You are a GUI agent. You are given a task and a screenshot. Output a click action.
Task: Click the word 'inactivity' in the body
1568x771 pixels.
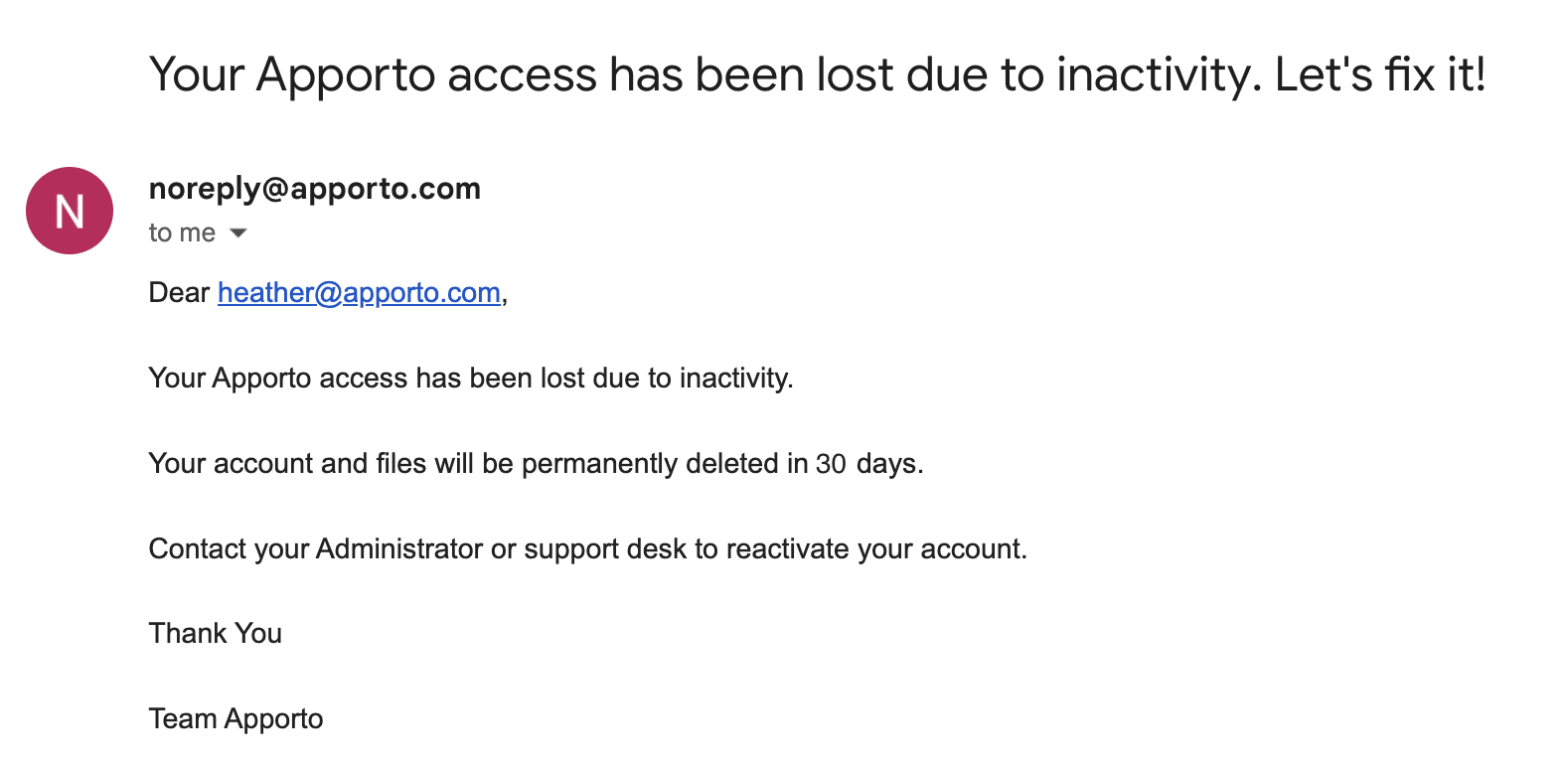click(734, 379)
